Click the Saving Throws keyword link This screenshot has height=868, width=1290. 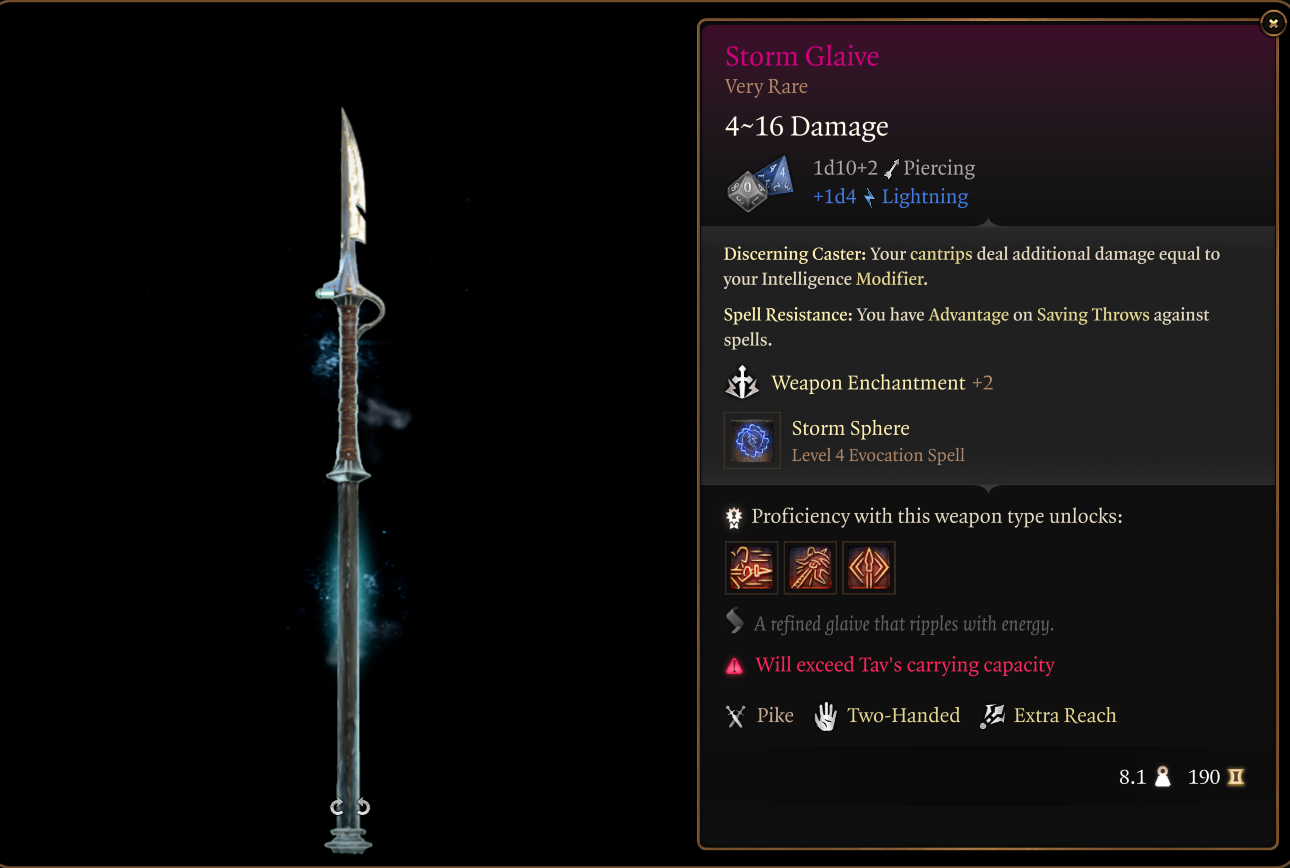1093,315
